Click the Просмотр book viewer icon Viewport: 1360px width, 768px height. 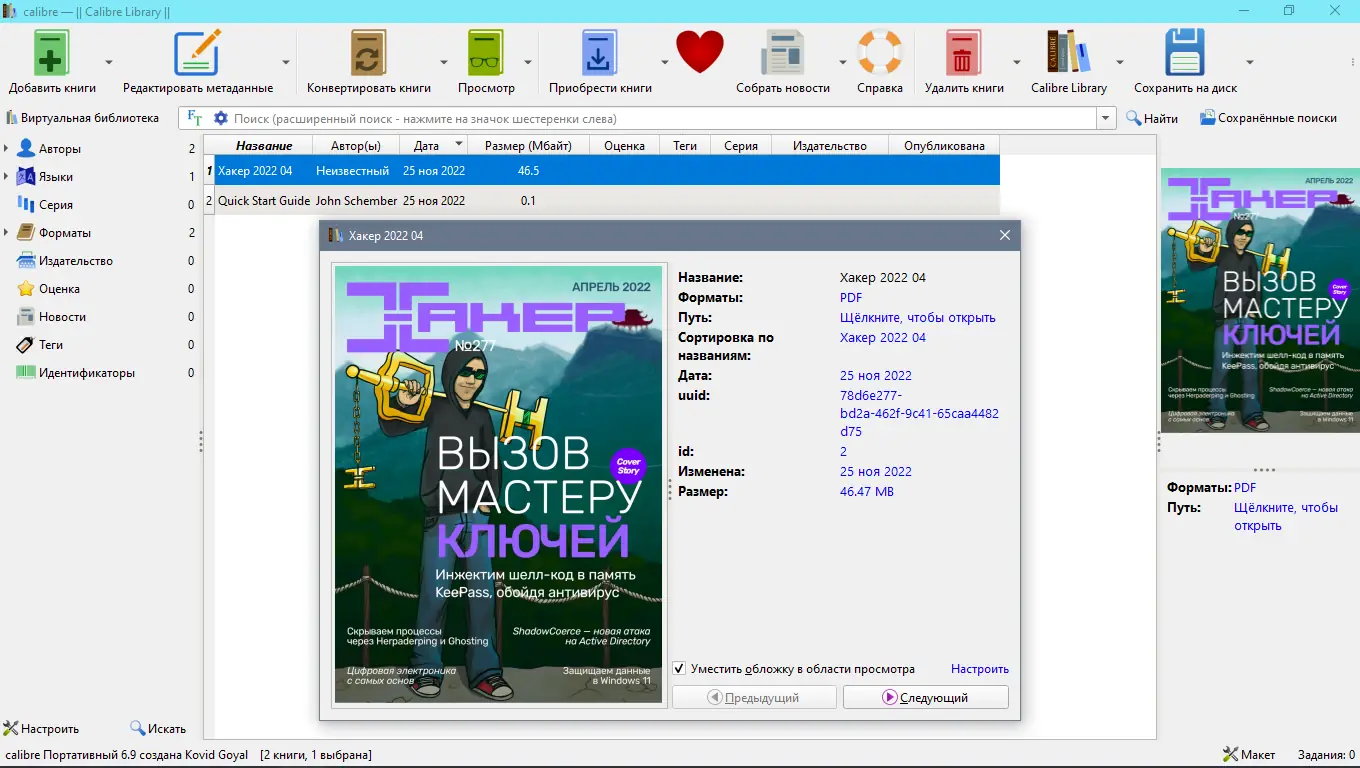point(486,52)
